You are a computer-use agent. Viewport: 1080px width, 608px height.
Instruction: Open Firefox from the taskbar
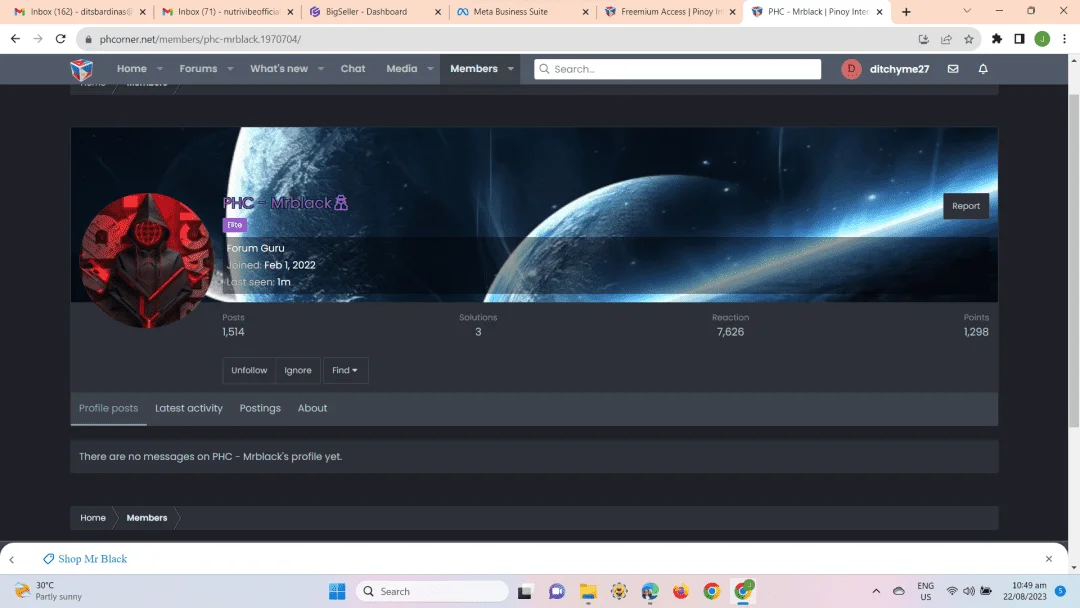[x=681, y=591]
